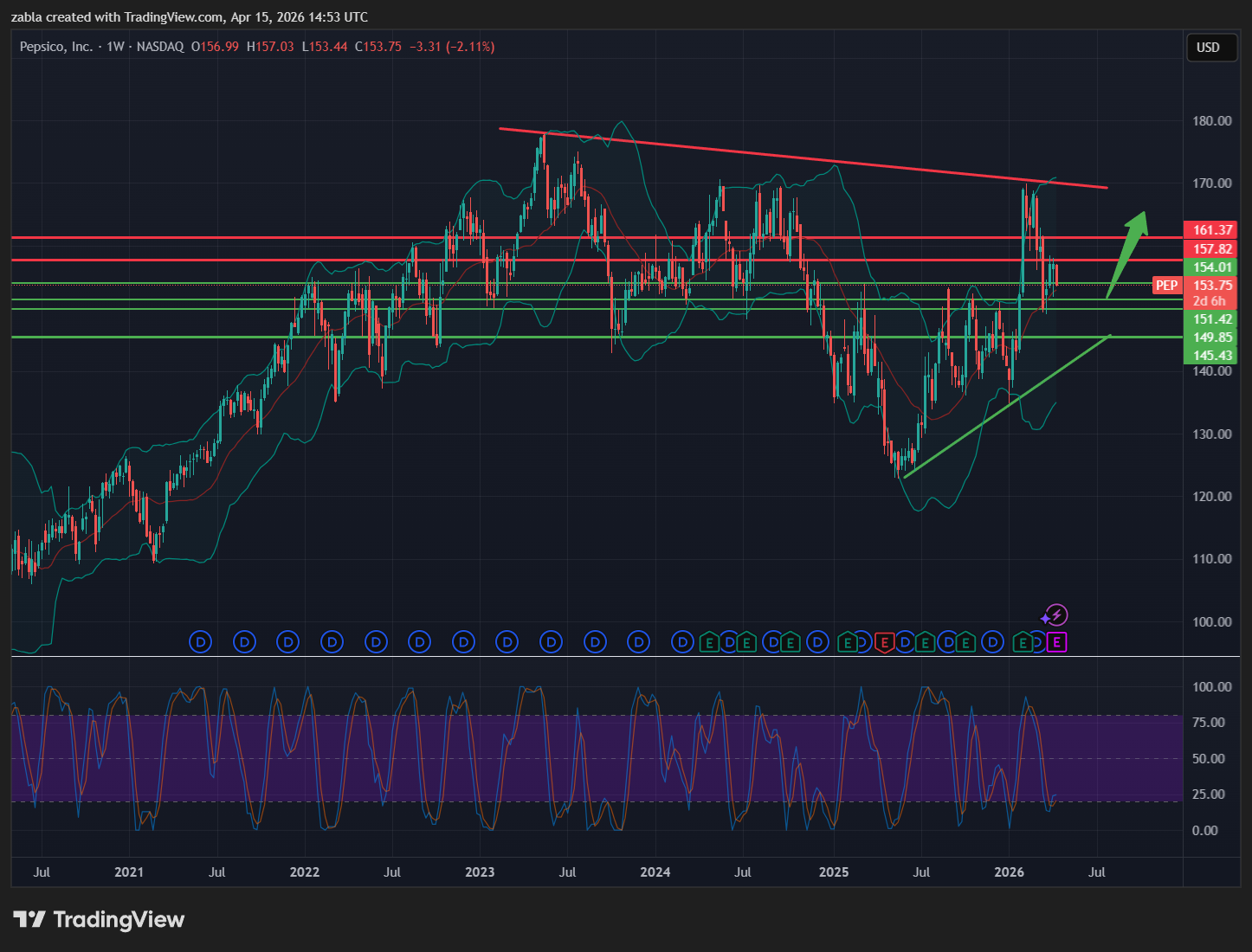Click the 2025 label on time axis
Image resolution: width=1252 pixels, height=952 pixels.
(834, 872)
